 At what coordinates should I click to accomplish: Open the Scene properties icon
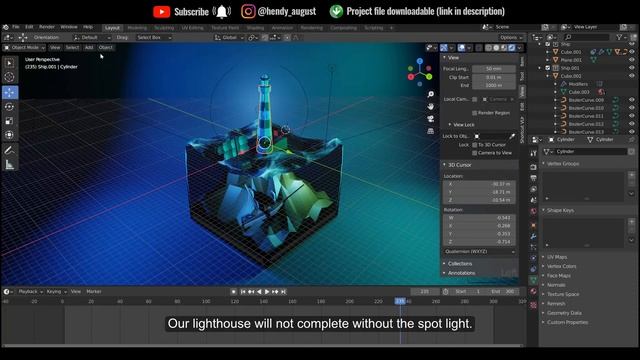(x=533, y=200)
